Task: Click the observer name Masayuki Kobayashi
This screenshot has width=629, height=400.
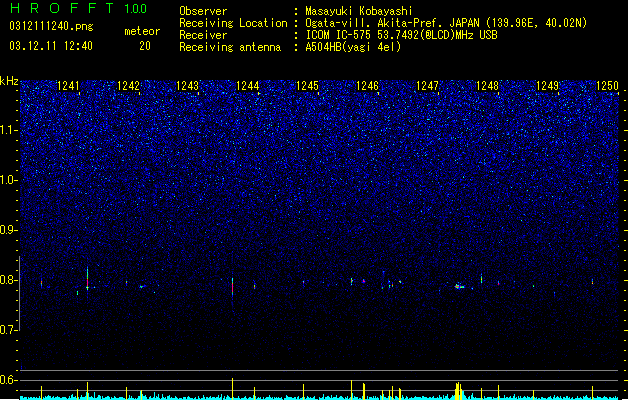Action: pyautogui.click(x=359, y=11)
